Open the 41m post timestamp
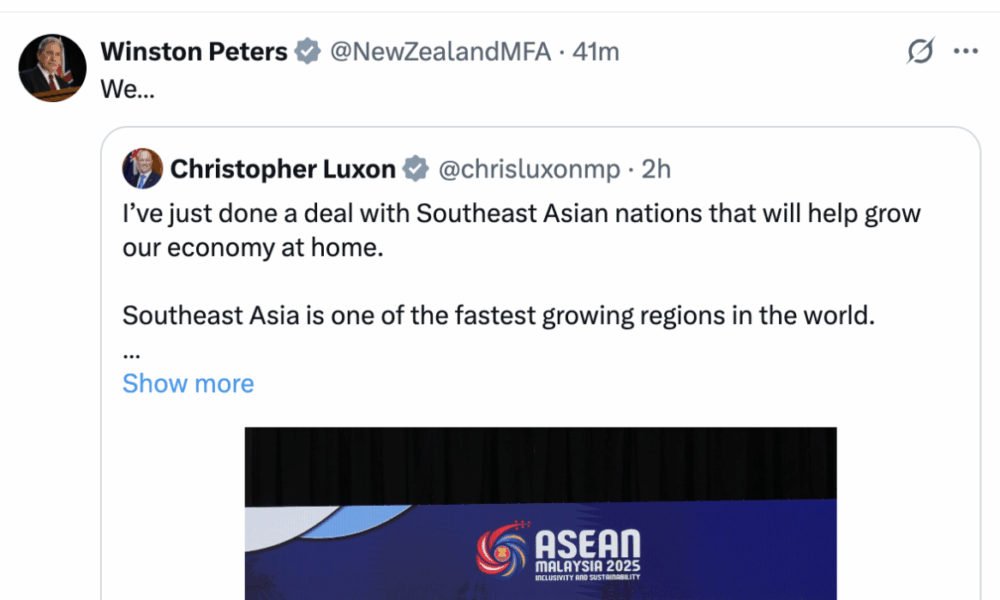 [x=596, y=52]
